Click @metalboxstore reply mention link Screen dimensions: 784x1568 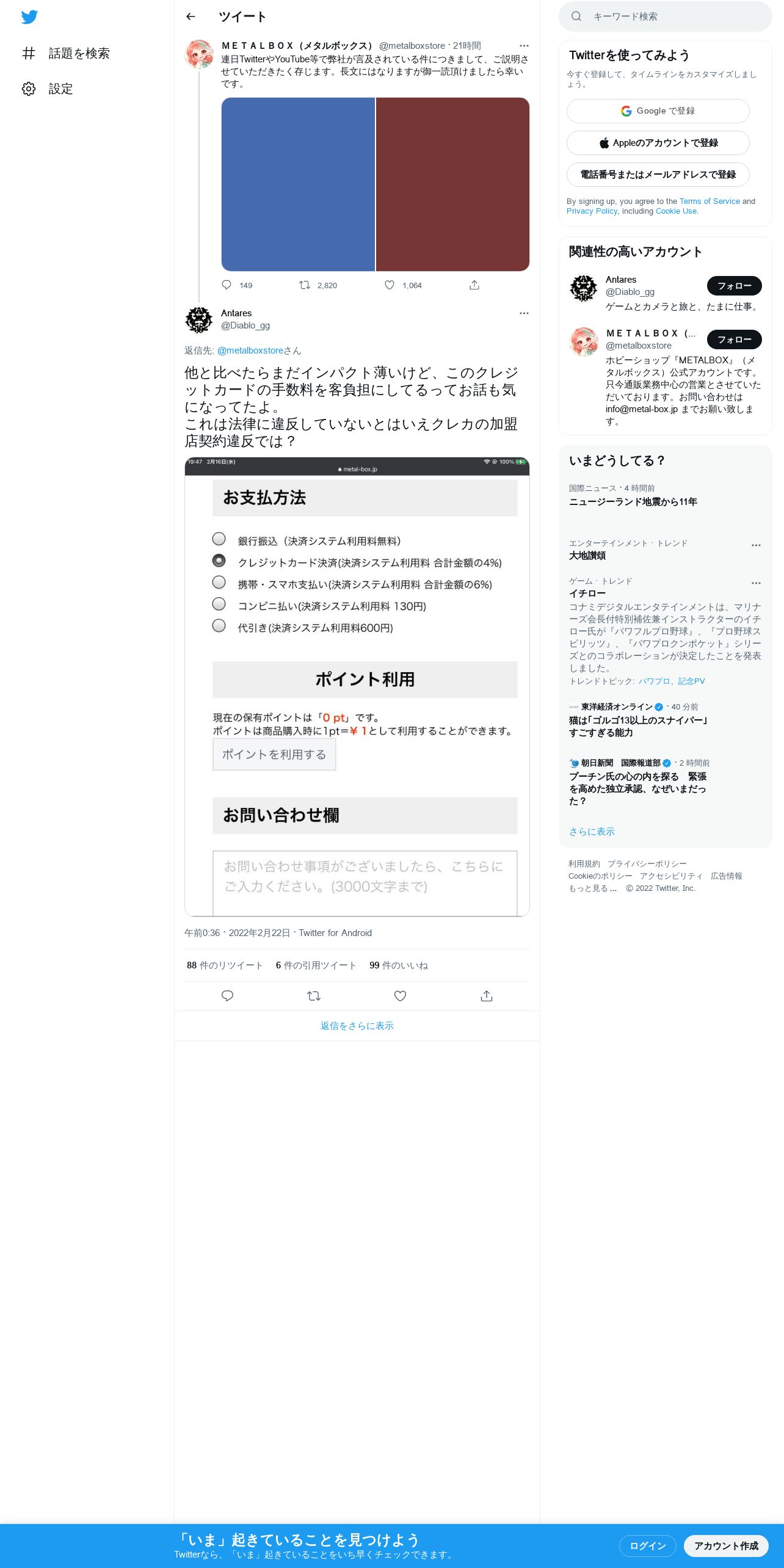[x=250, y=350]
